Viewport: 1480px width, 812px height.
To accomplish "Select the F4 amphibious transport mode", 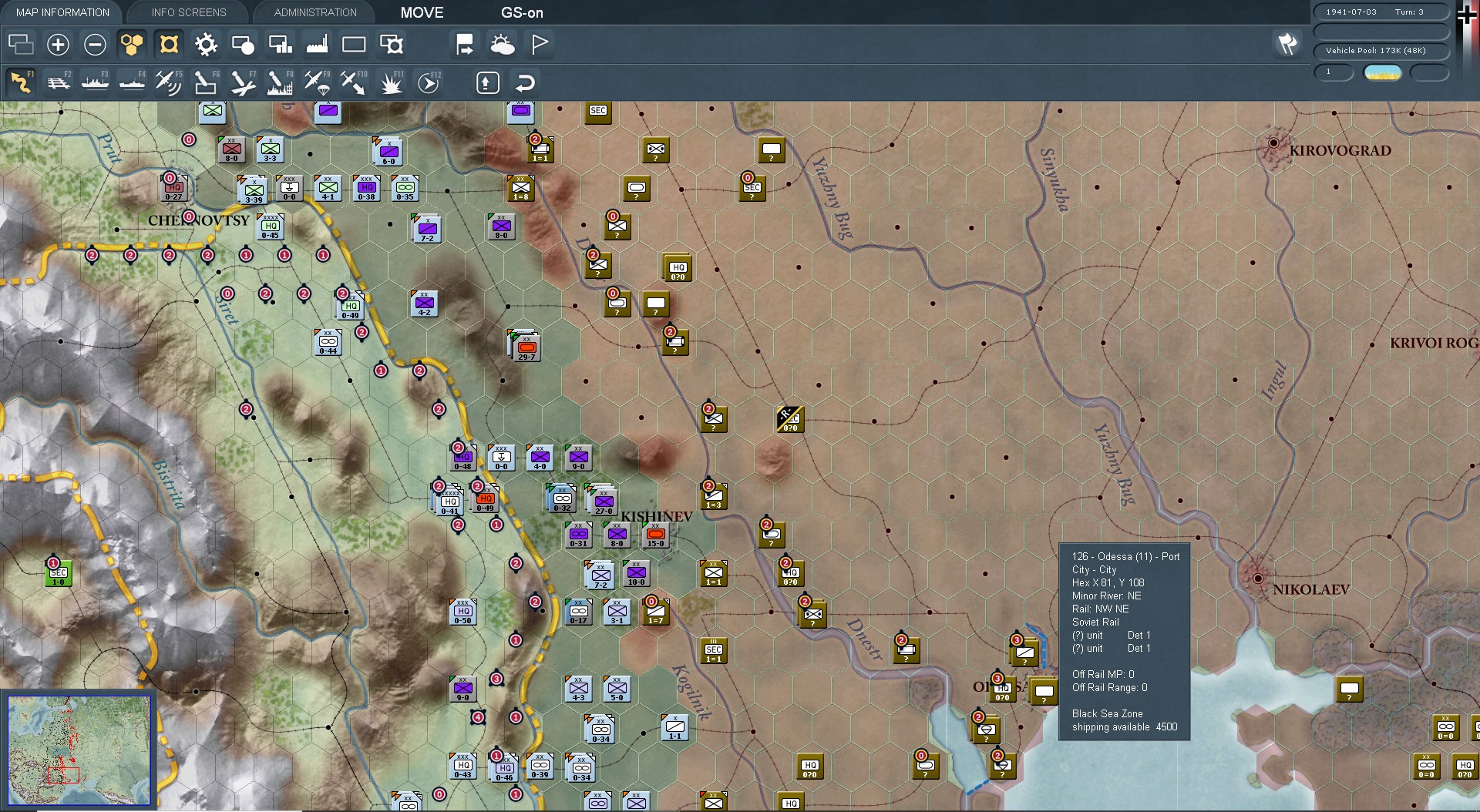I will coord(133,82).
